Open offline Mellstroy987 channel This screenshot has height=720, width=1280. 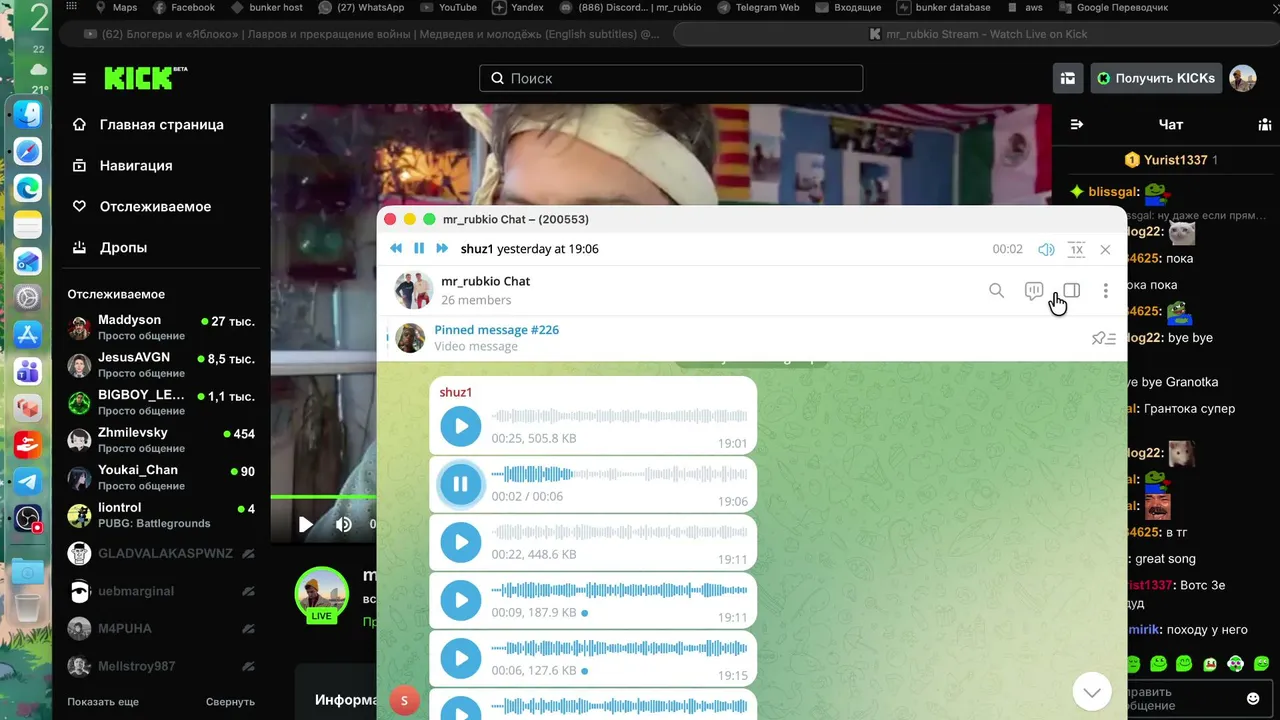click(161, 666)
